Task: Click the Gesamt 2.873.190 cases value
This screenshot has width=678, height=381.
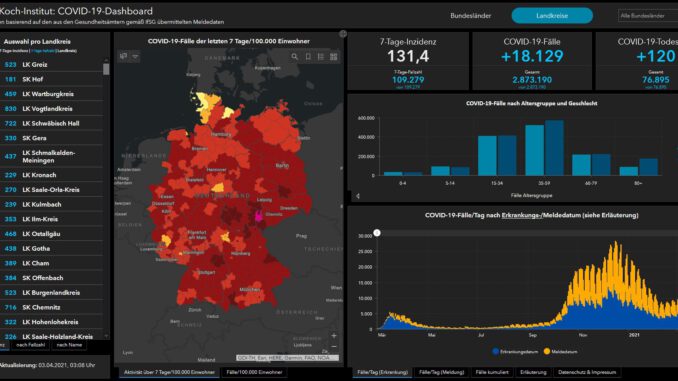Action: click(532, 80)
